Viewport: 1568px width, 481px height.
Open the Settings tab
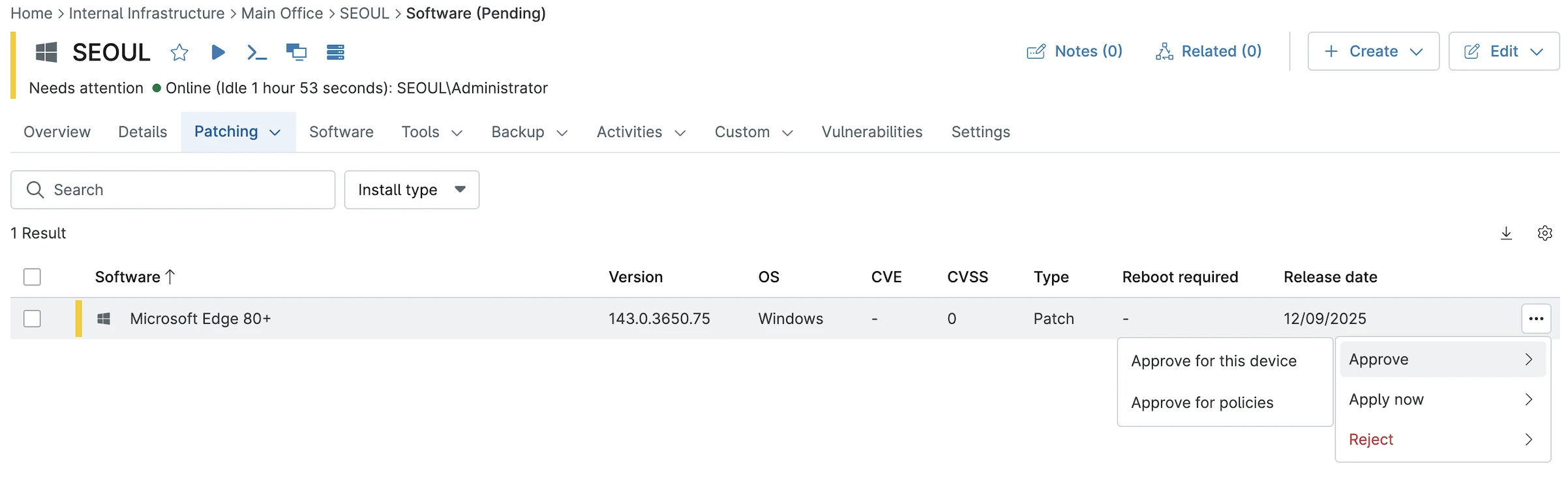980,132
